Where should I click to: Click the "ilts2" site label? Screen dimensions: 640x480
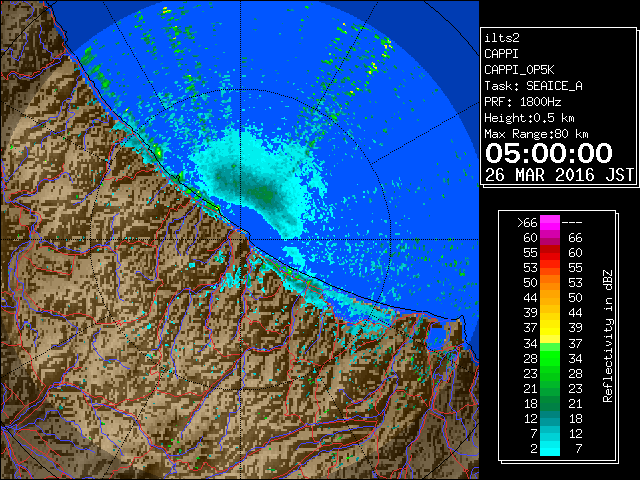coord(502,38)
